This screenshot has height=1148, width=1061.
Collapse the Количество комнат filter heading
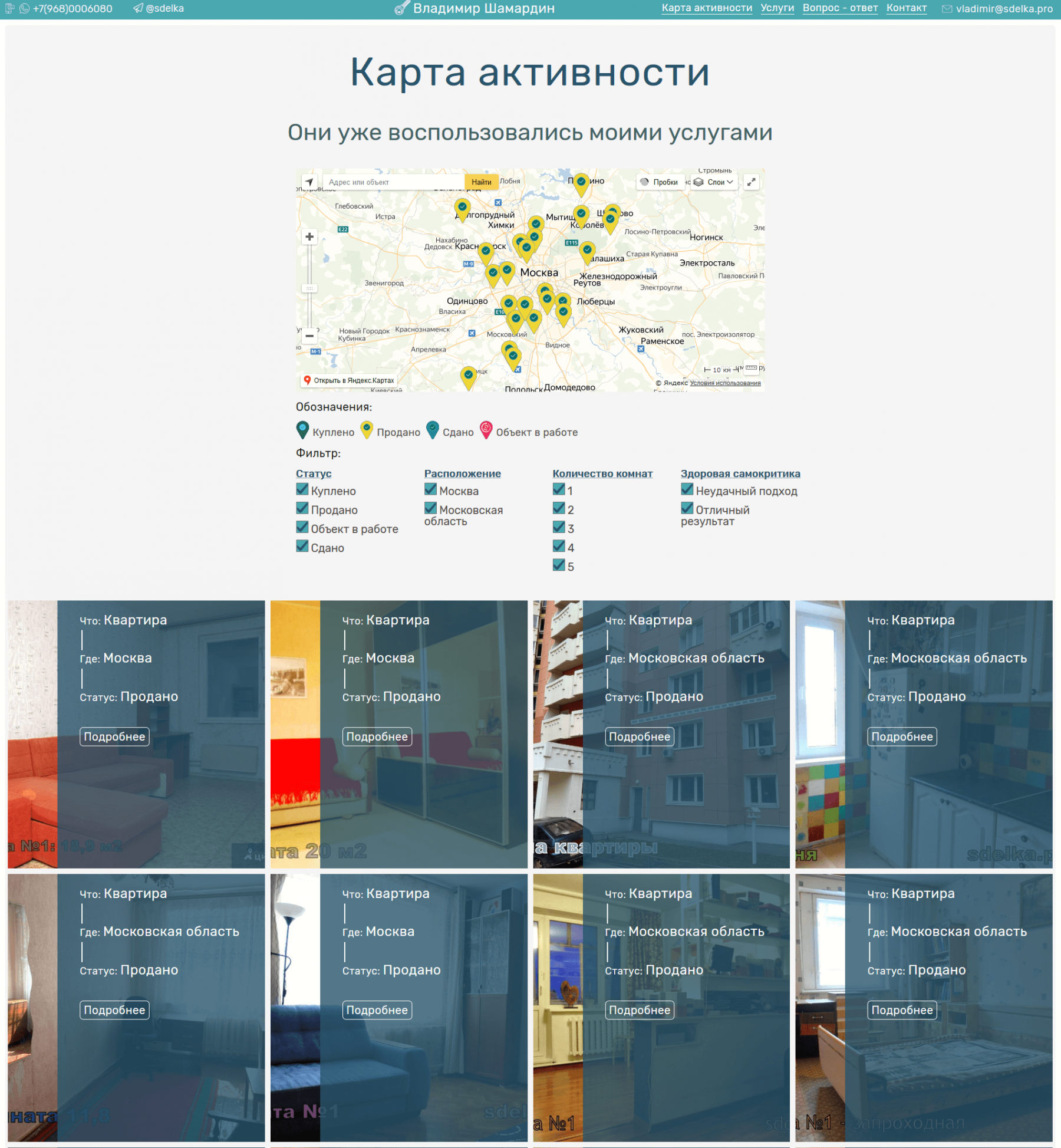(x=602, y=473)
